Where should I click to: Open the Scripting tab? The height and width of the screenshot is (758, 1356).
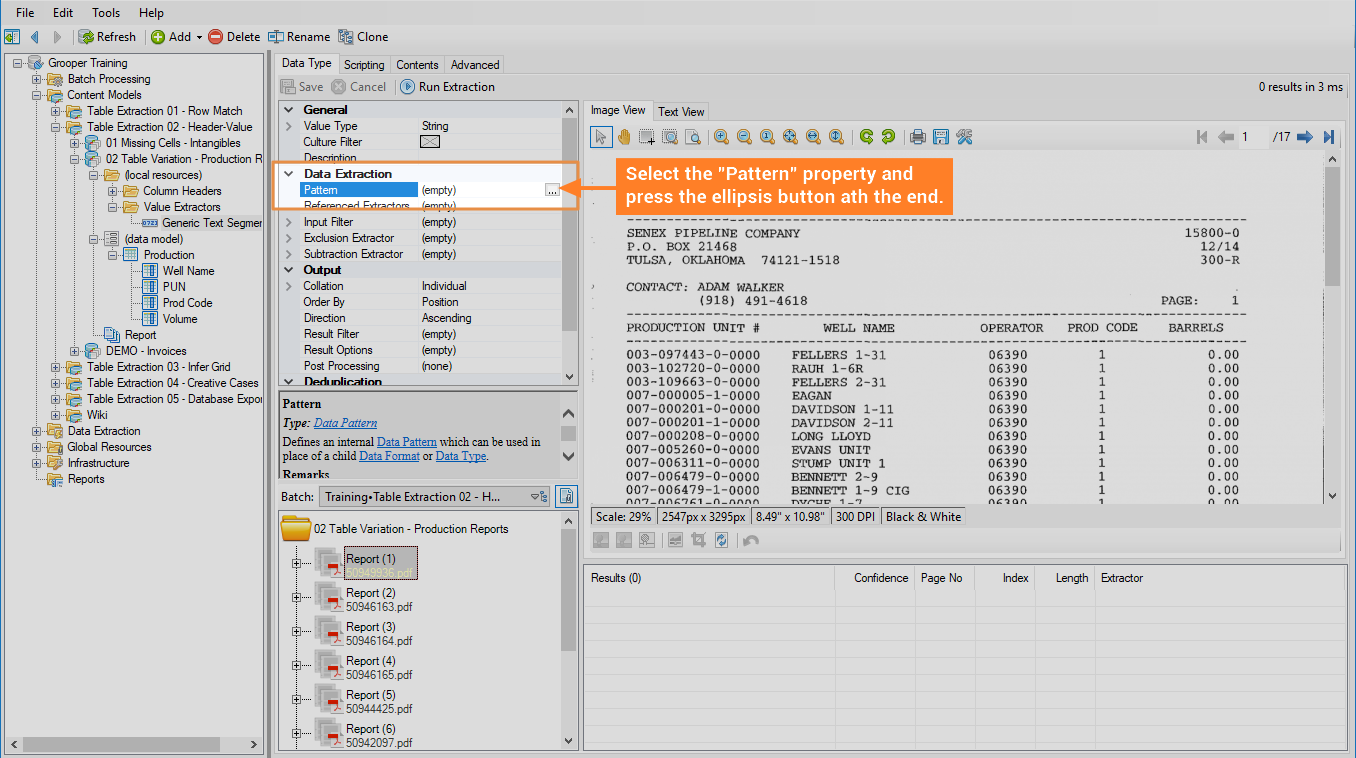click(364, 65)
